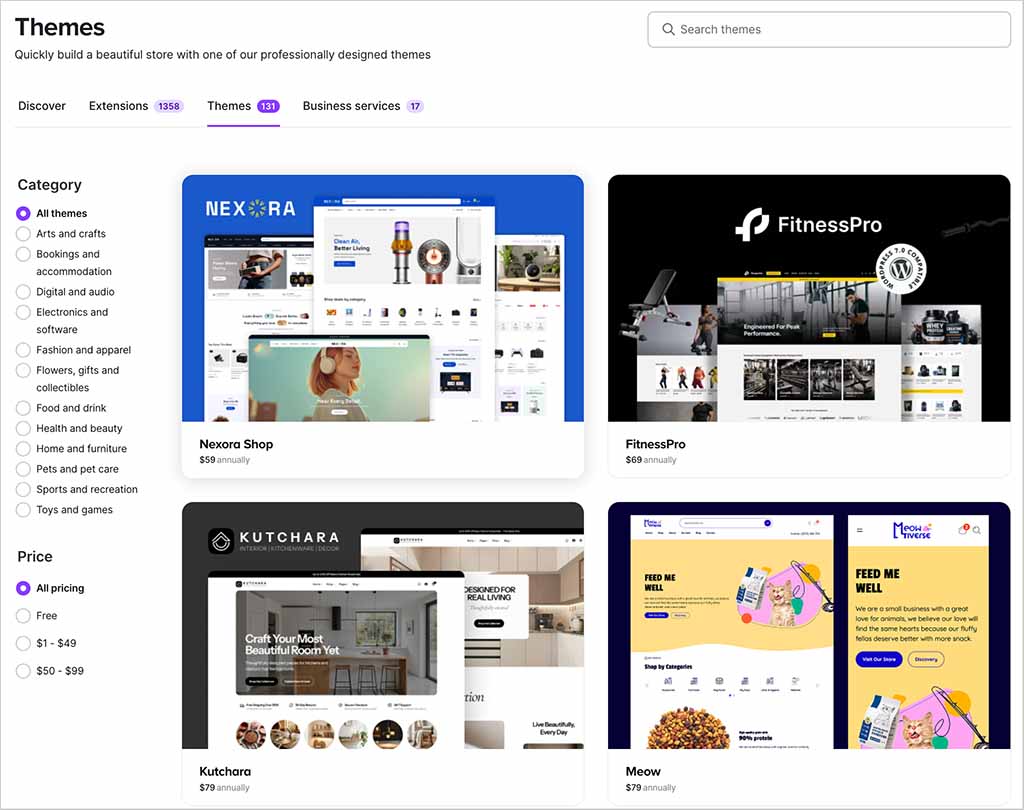This screenshot has width=1024, height=810.
Task: Open the Nexora Shop theme preview image
Action: tap(383, 299)
